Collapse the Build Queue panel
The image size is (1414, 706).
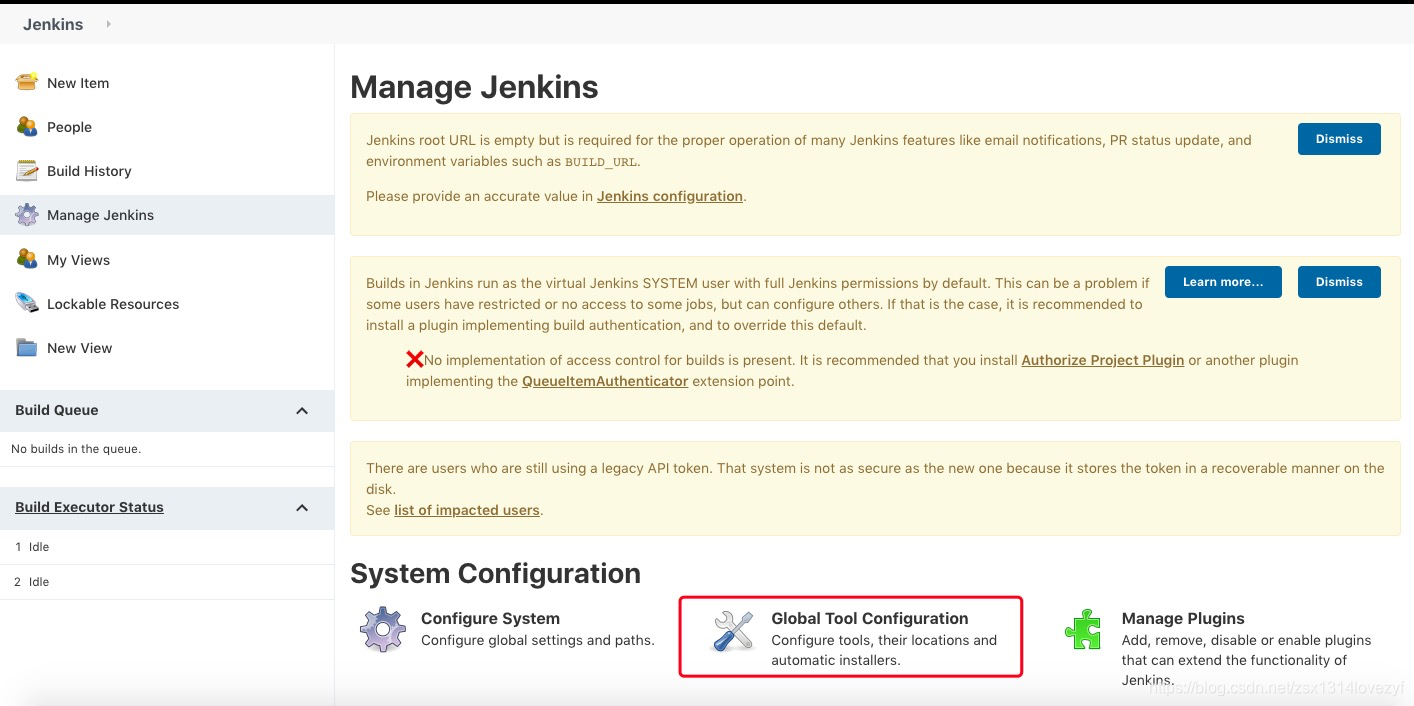click(302, 411)
